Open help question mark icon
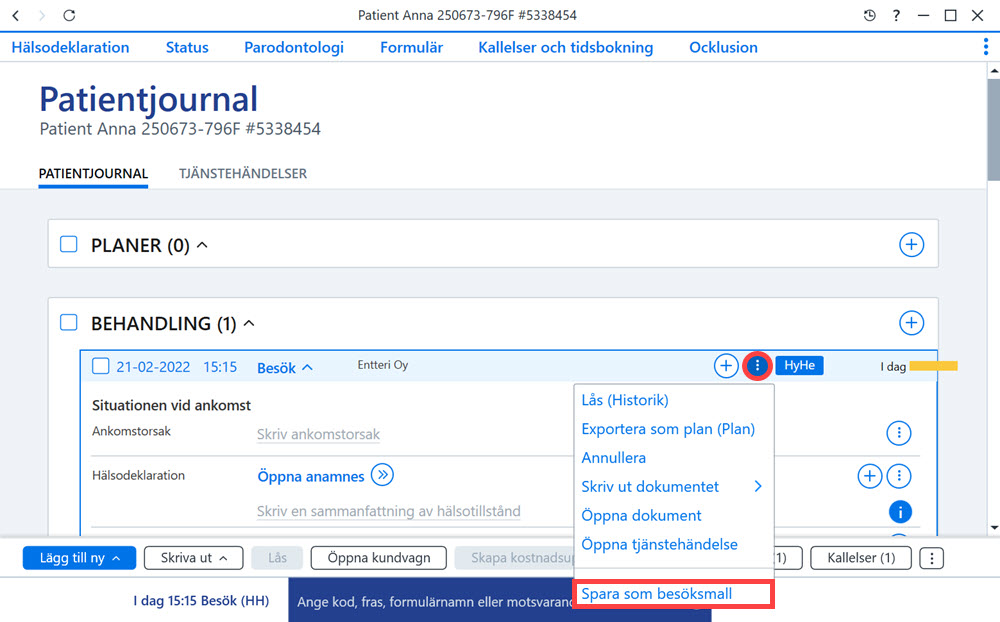 [x=896, y=15]
